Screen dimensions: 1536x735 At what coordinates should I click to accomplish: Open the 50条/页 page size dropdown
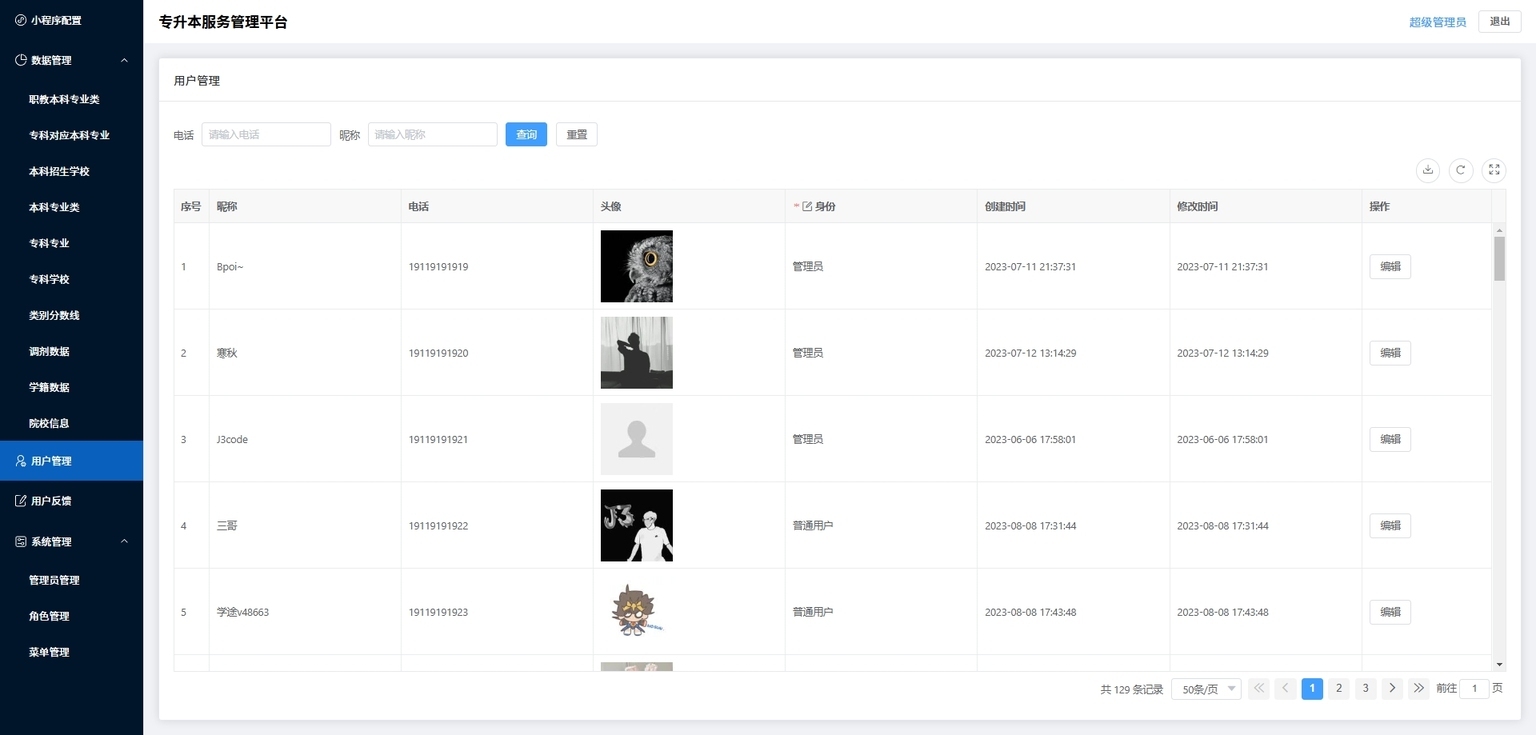1206,689
